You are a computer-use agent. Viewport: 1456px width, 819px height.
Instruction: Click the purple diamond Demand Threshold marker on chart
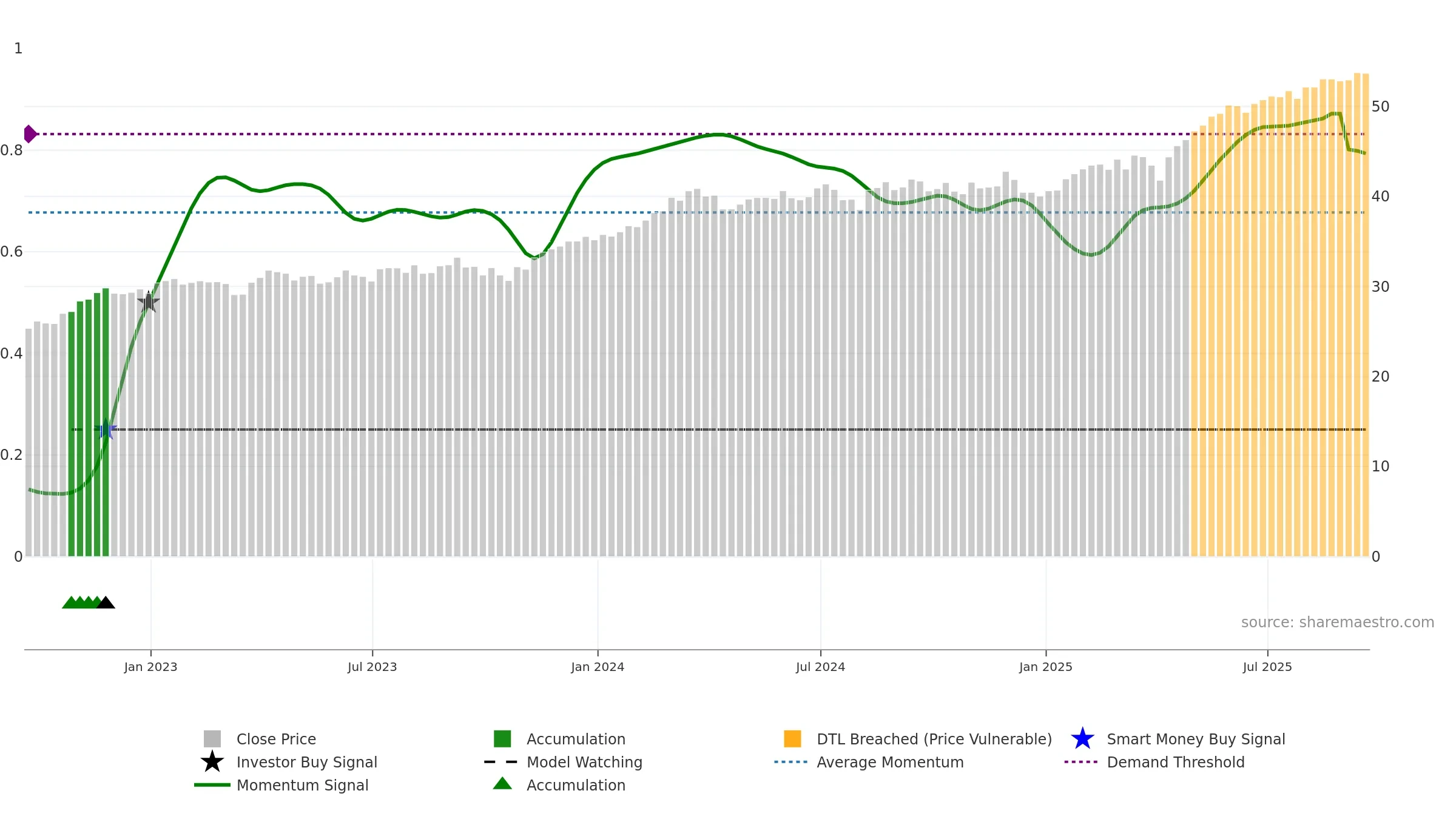point(30,134)
